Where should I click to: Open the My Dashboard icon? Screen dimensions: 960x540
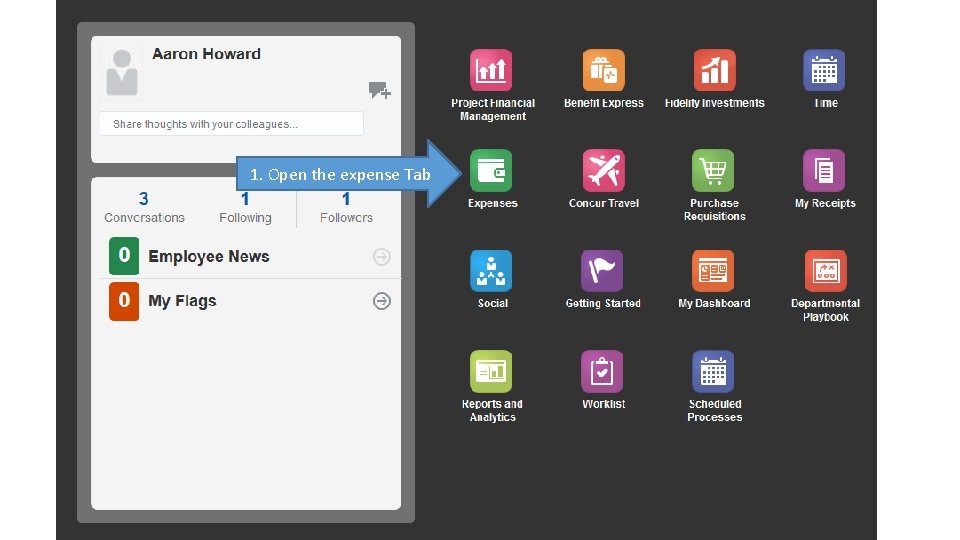coord(713,271)
